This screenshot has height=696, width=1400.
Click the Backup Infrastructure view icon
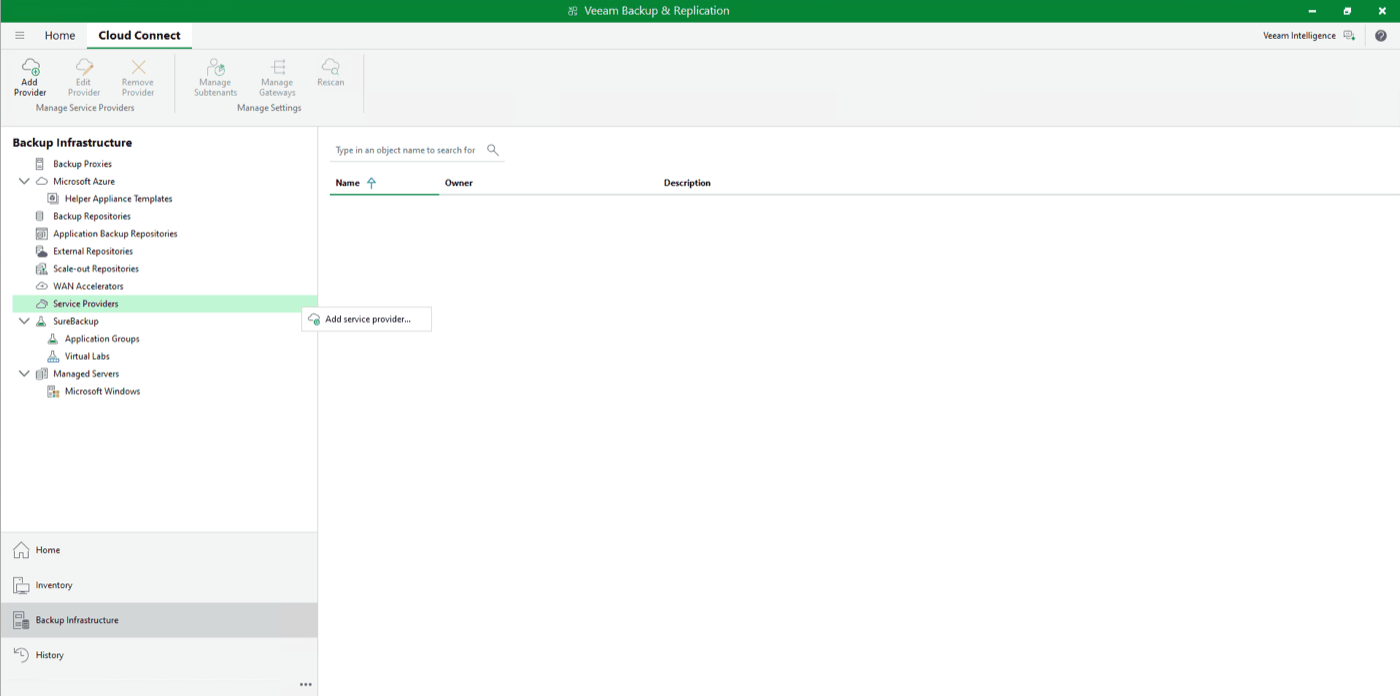tap(21, 620)
